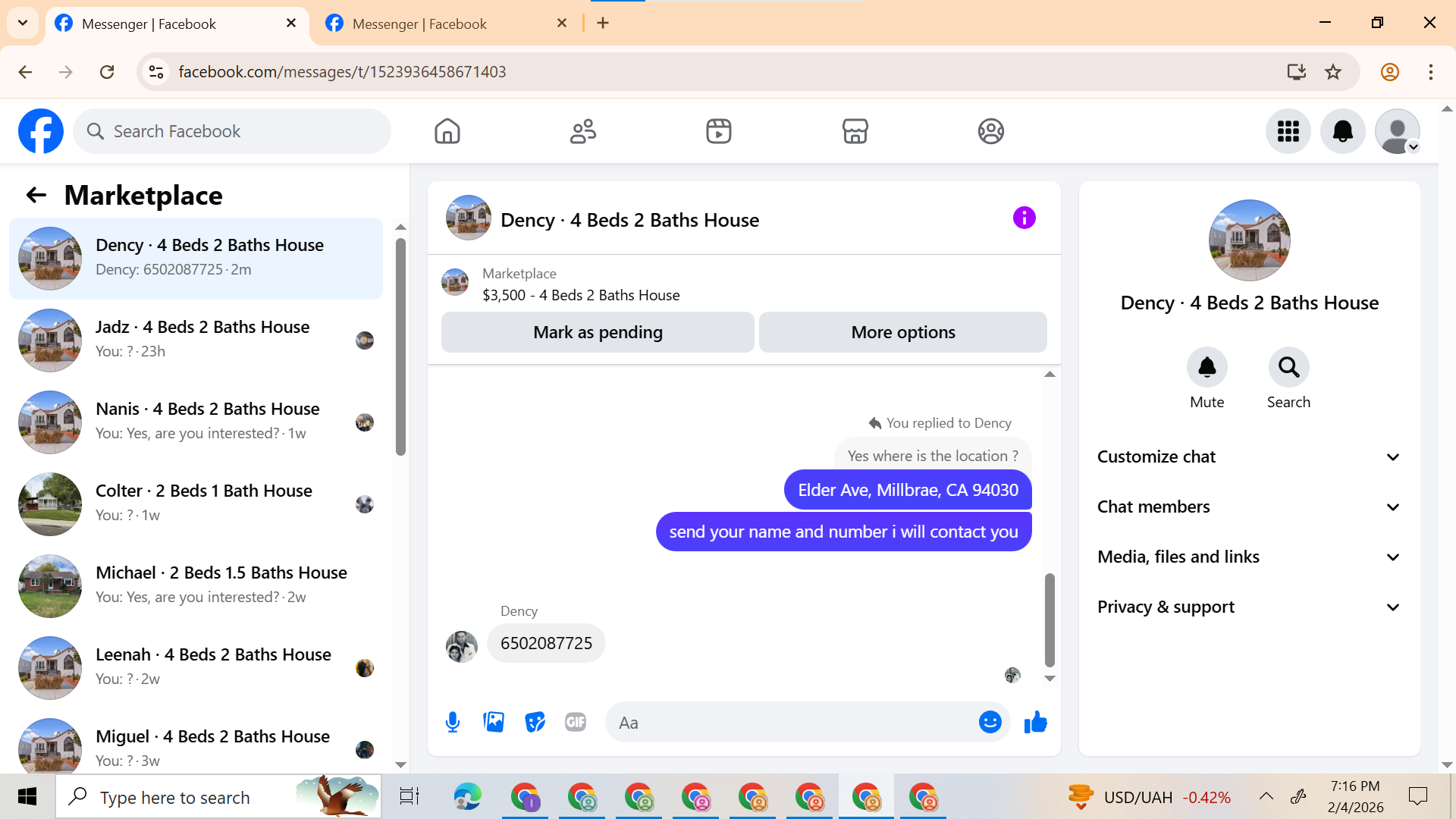Expand Media, files and links section
The height and width of the screenshot is (819, 1456).
click(x=1248, y=557)
